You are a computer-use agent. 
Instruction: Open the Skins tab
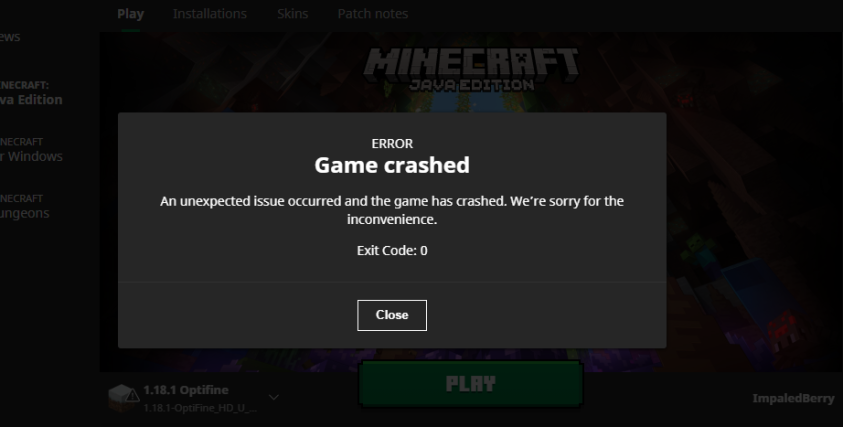click(x=292, y=13)
